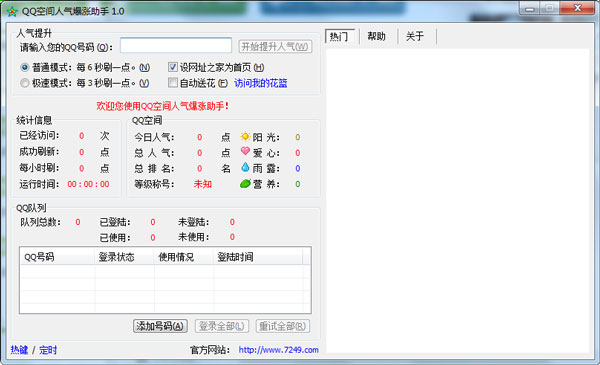Click the 登陆时间 column header
Screen dimensions: 600x365
coord(258,257)
